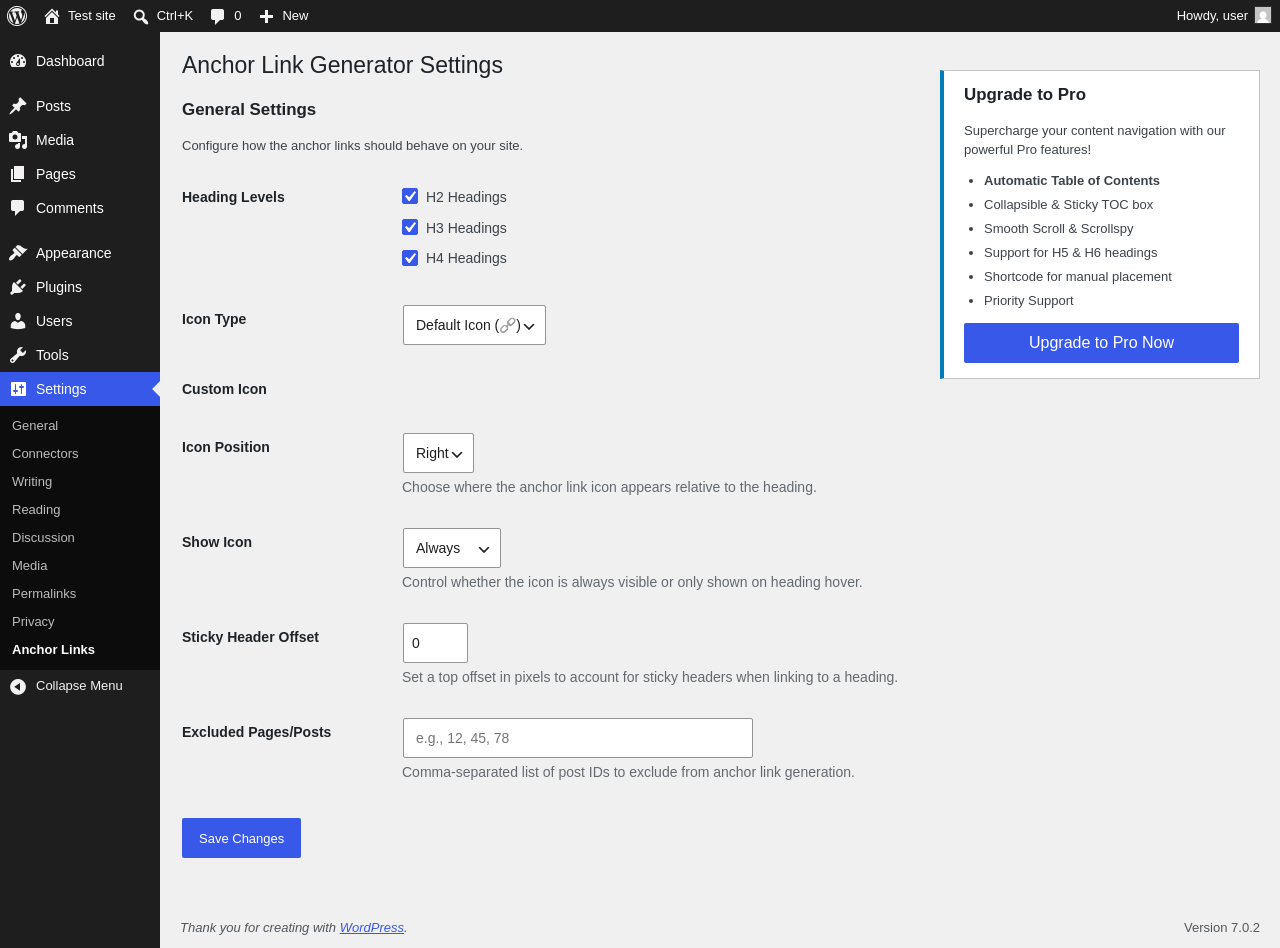Viewport: 1280px width, 948px height.
Task: Click the WordPress logo icon
Action: coord(17,16)
